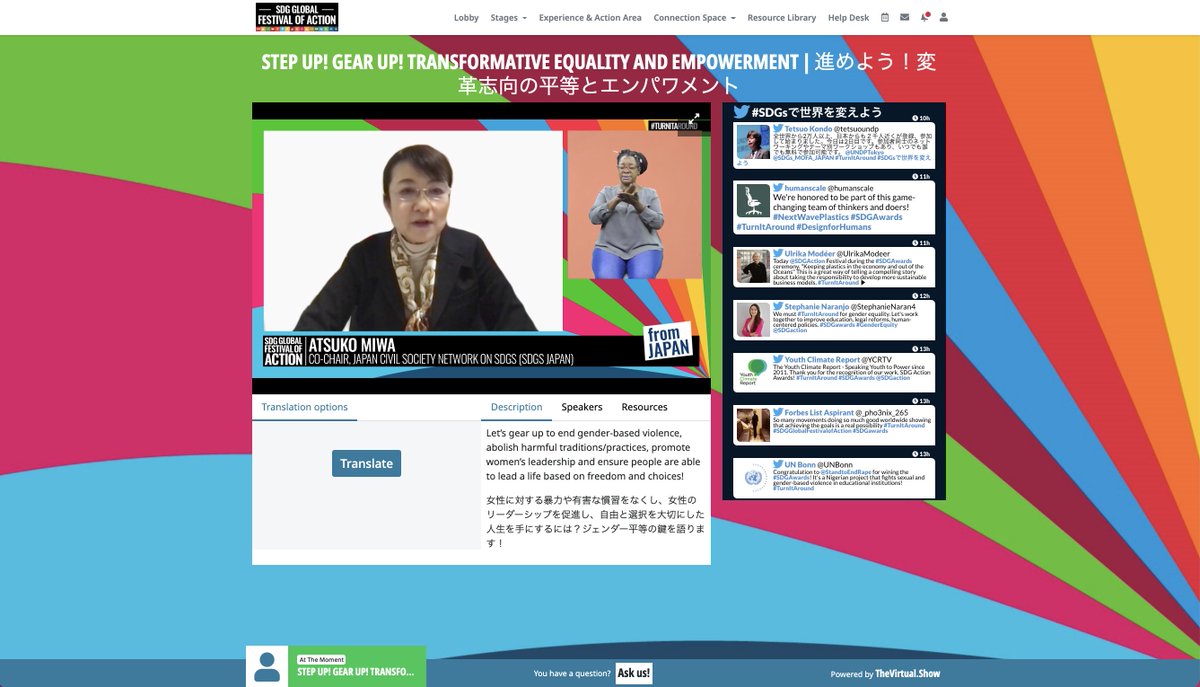Image resolution: width=1200 pixels, height=687 pixels.
Task: Switch to the Speakers tab
Action: pos(581,407)
